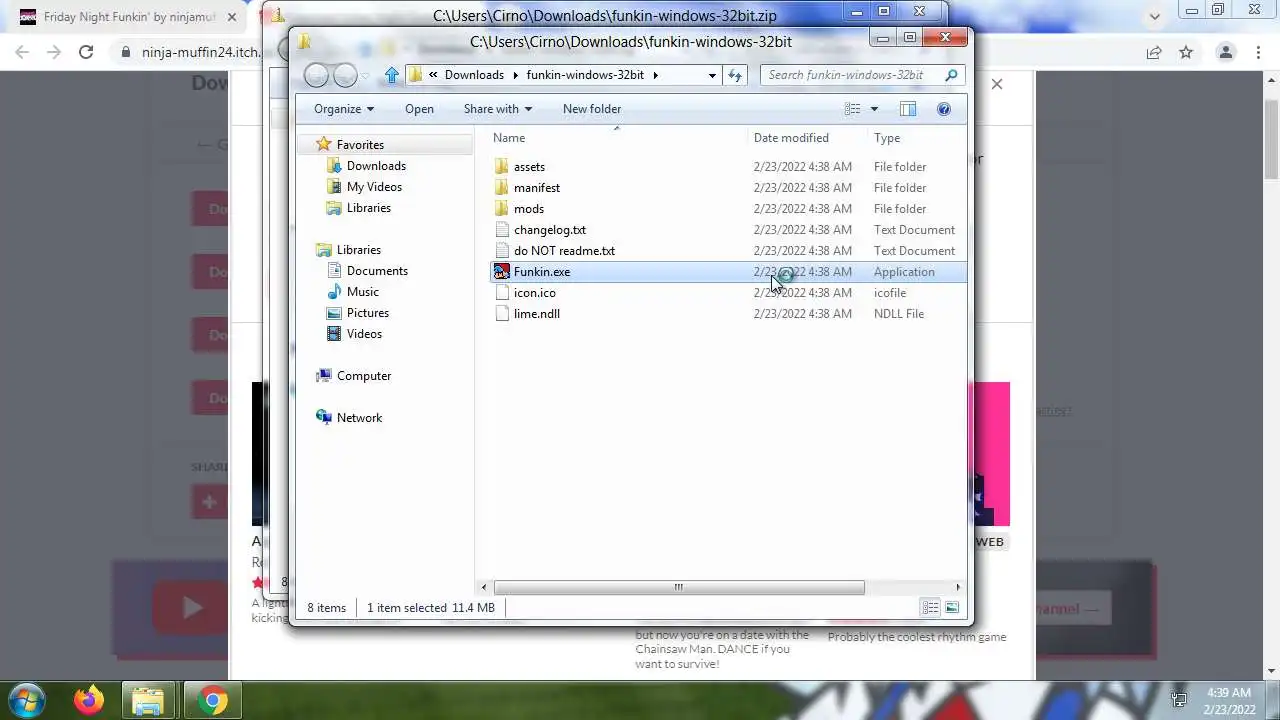Open the assets folder icon

pyautogui.click(x=502, y=167)
